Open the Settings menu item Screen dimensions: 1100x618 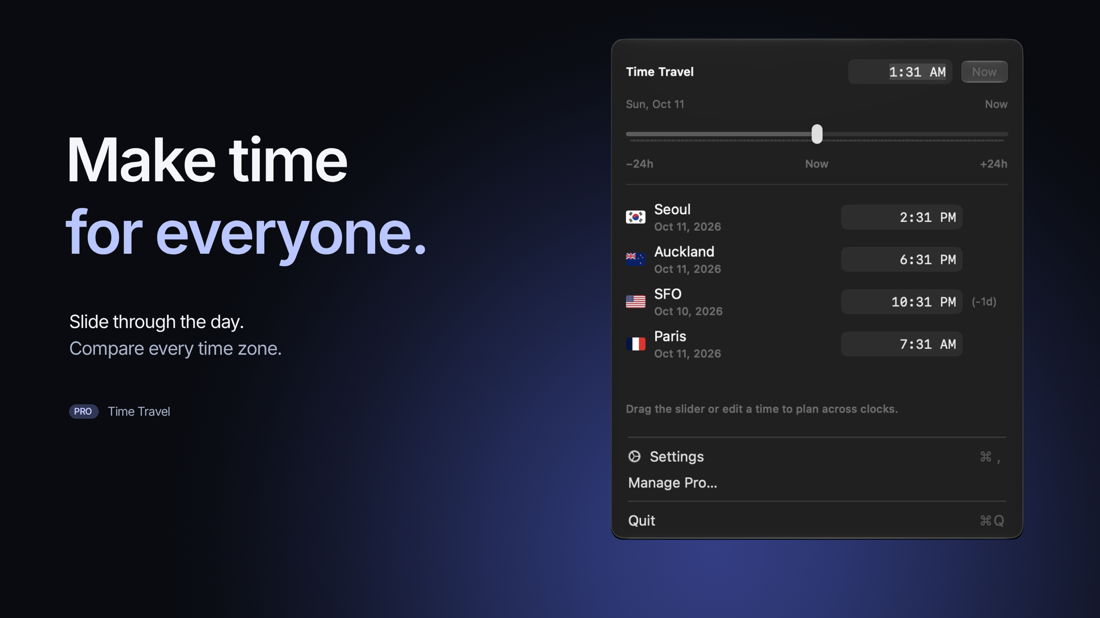pos(817,457)
